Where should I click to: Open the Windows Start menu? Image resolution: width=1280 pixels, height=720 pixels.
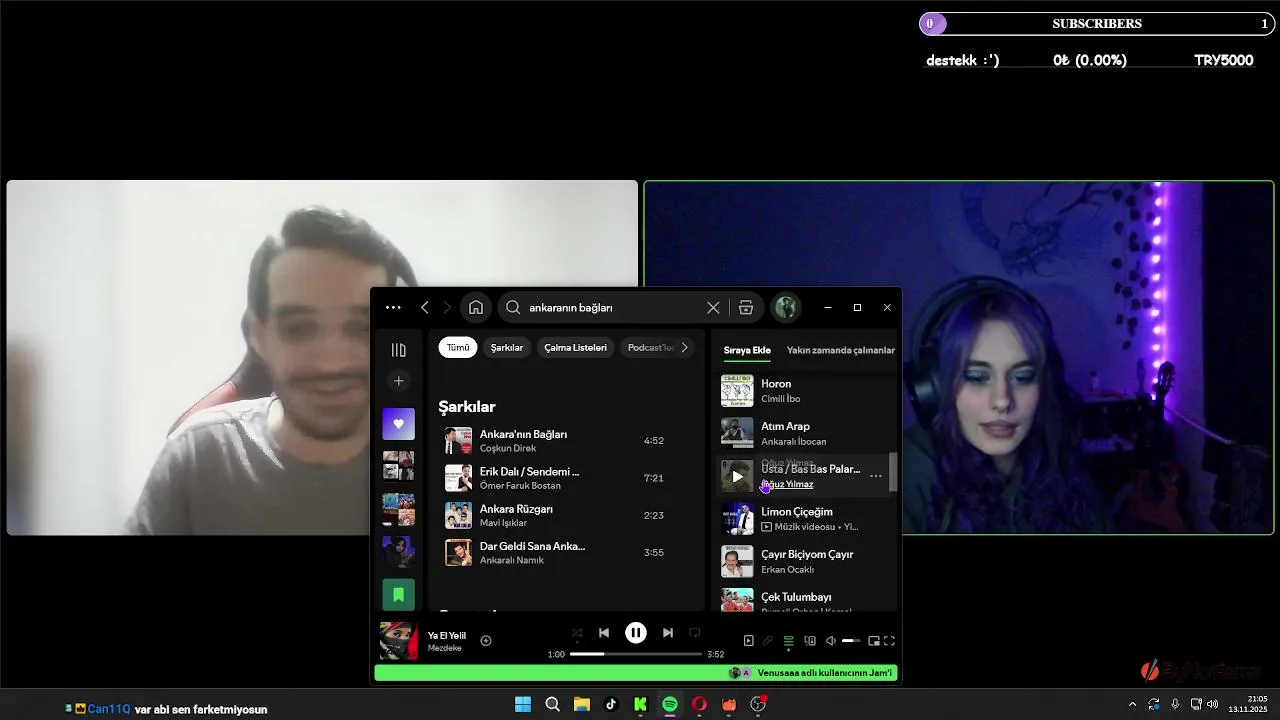[523, 704]
